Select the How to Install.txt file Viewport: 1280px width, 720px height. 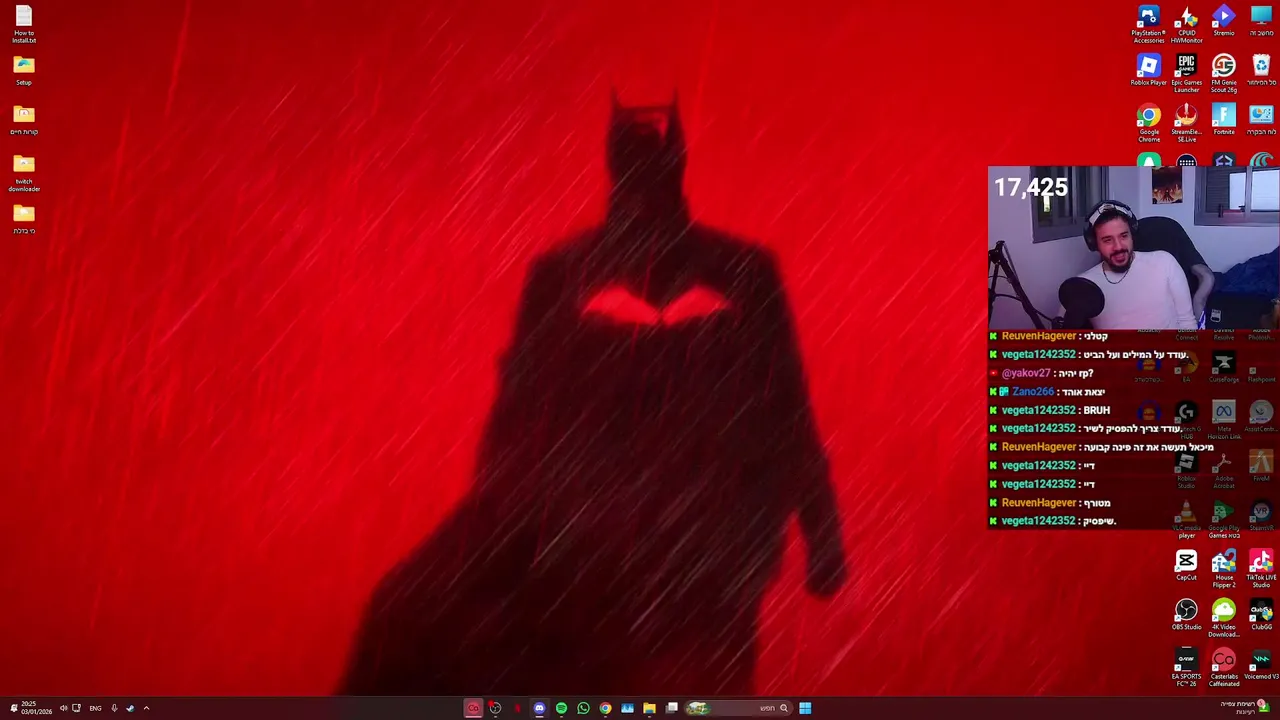point(24,24)
